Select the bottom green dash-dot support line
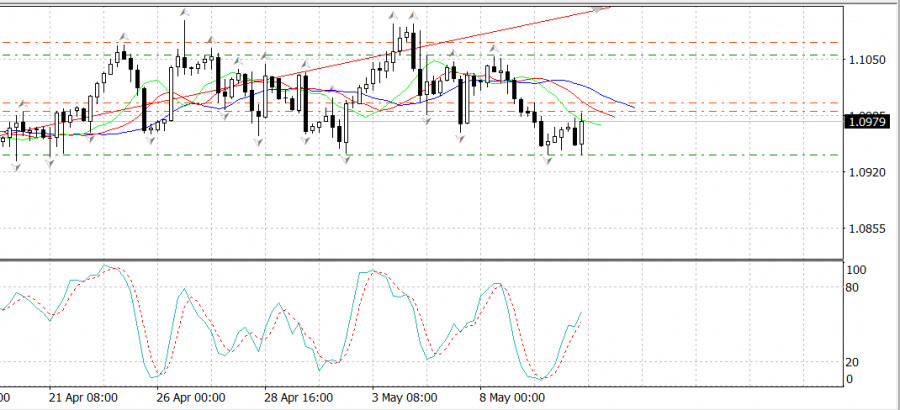The width and height of the screenshot is (900, 410). click(x=700, y=155)
